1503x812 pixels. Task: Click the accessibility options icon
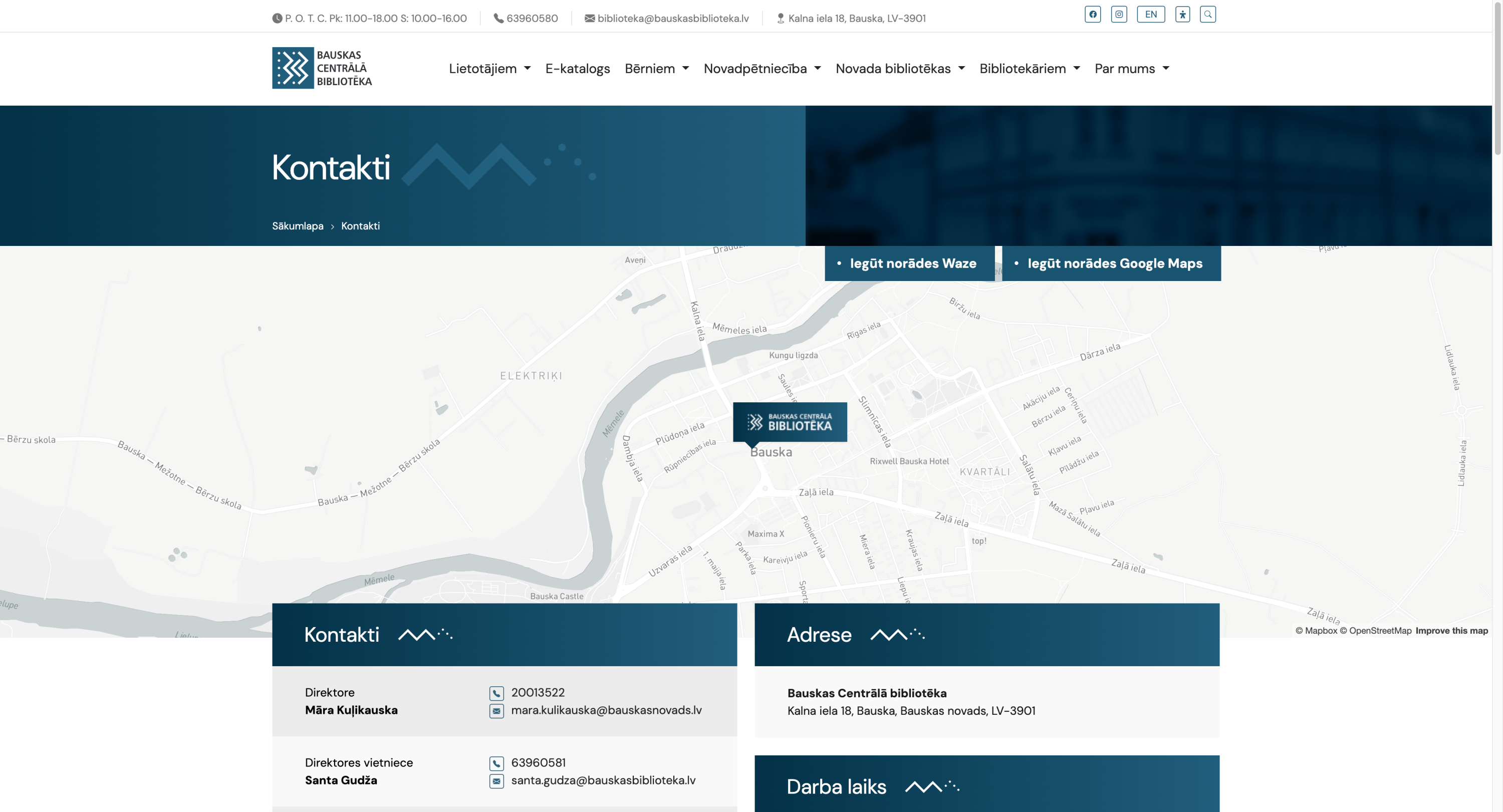1182,15
